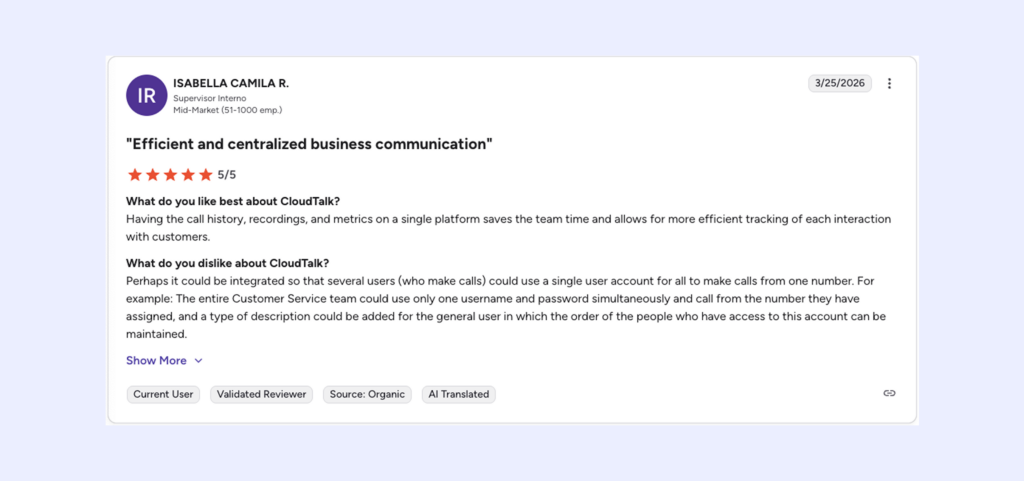This screenshot has width=1024, height=481.
Task: Click the review title about efficient communication
Action: (x=309, y=144)
